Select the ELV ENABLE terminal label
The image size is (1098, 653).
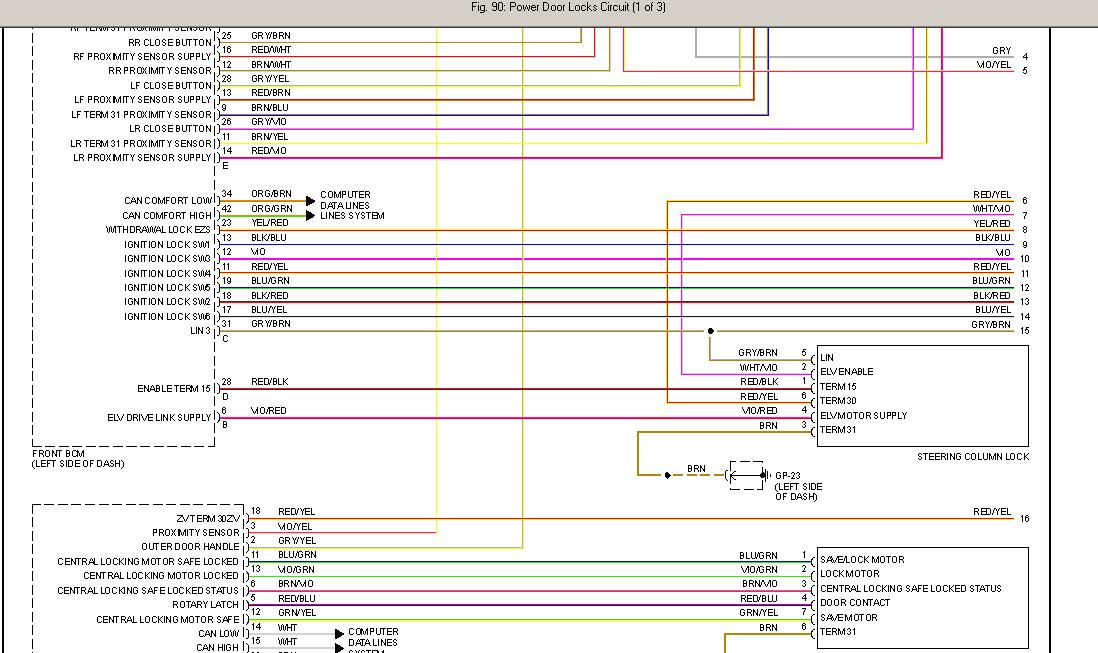(x=846, y=372)
